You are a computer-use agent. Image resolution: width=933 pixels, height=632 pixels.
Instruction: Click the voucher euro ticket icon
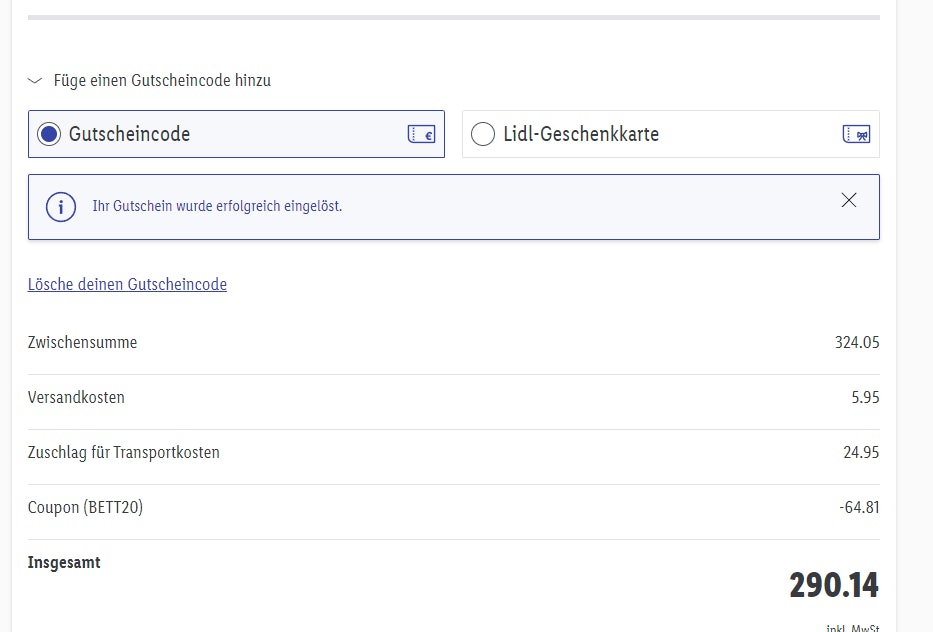click(421, 134)
